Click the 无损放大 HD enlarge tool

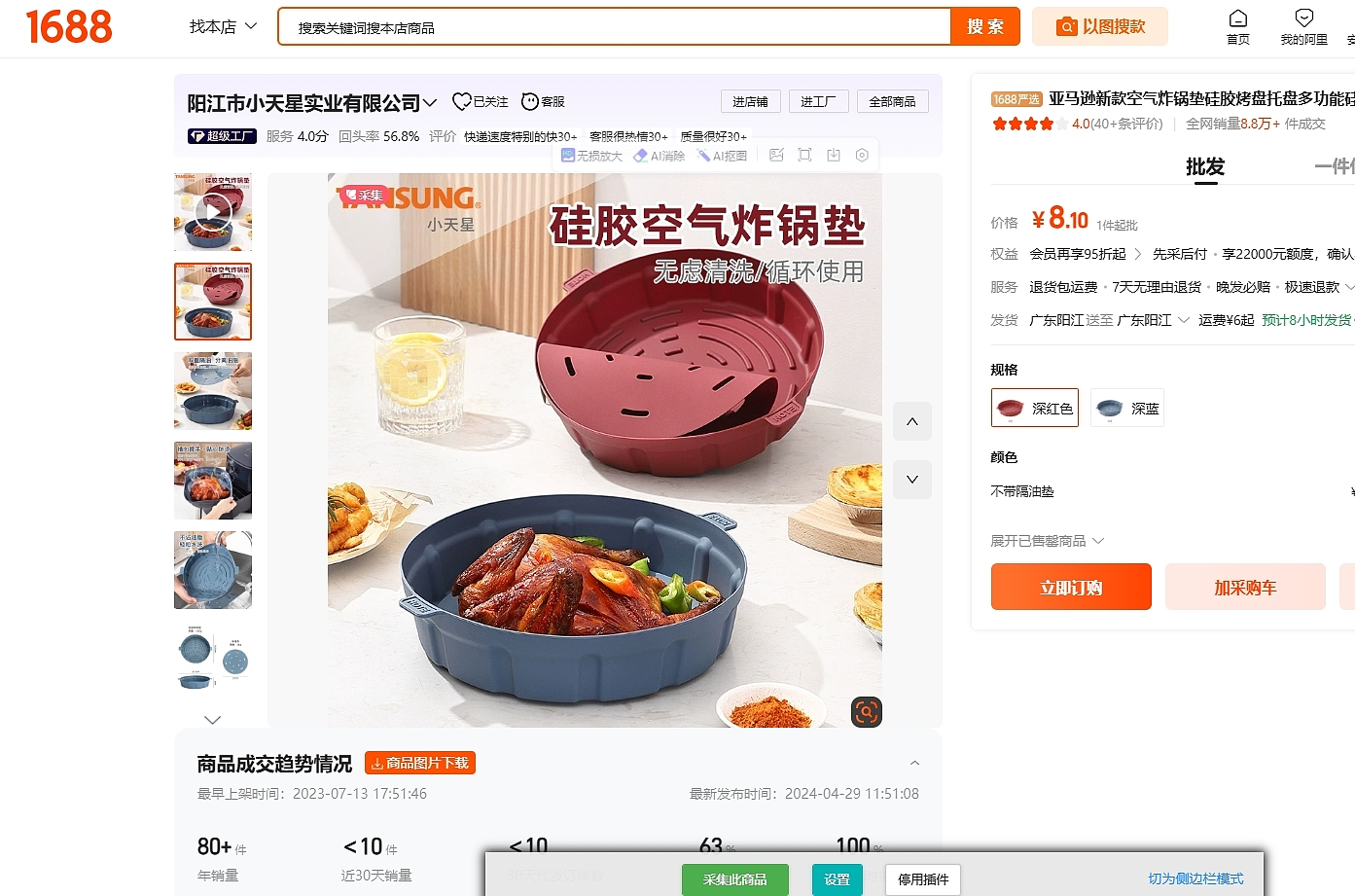pos(591,156)
